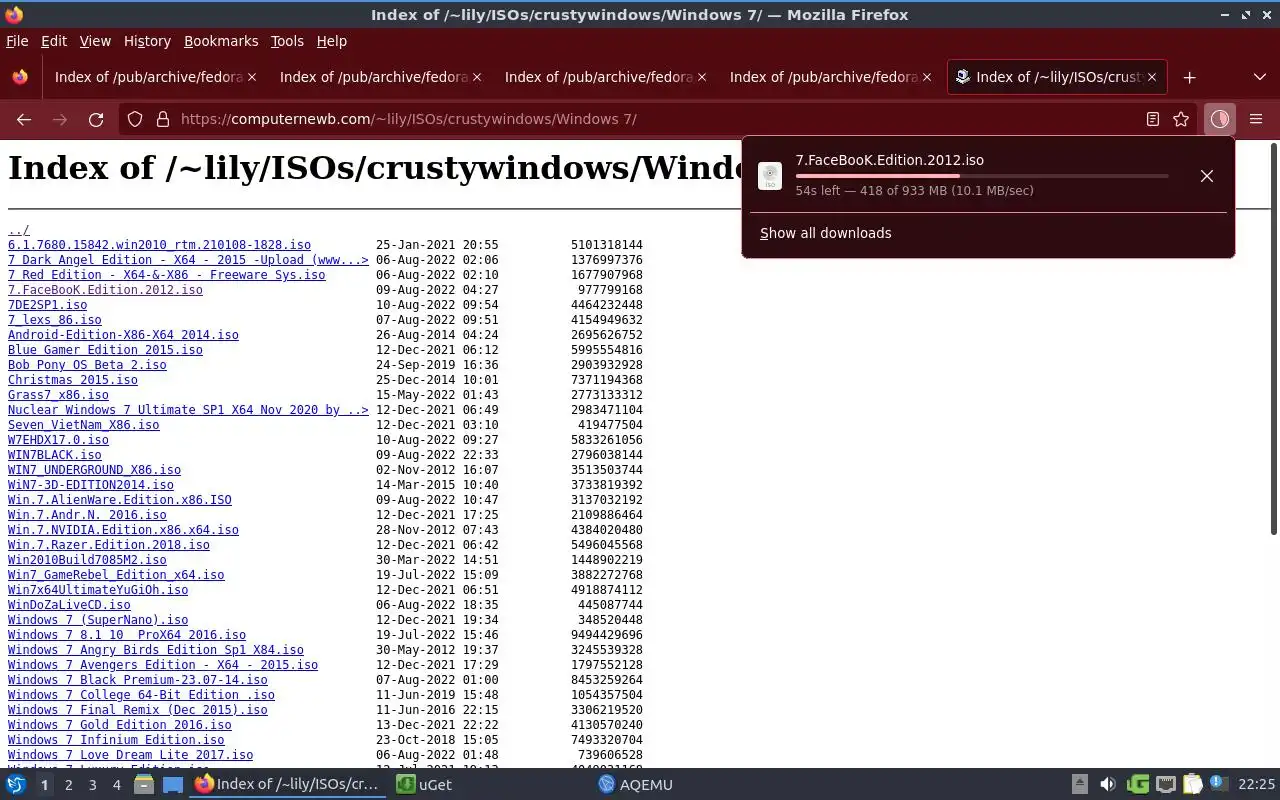Open the Tools menu
The height and width of the screenshot is (800, 1280).
pyautogui.click(x=287, y=41)
